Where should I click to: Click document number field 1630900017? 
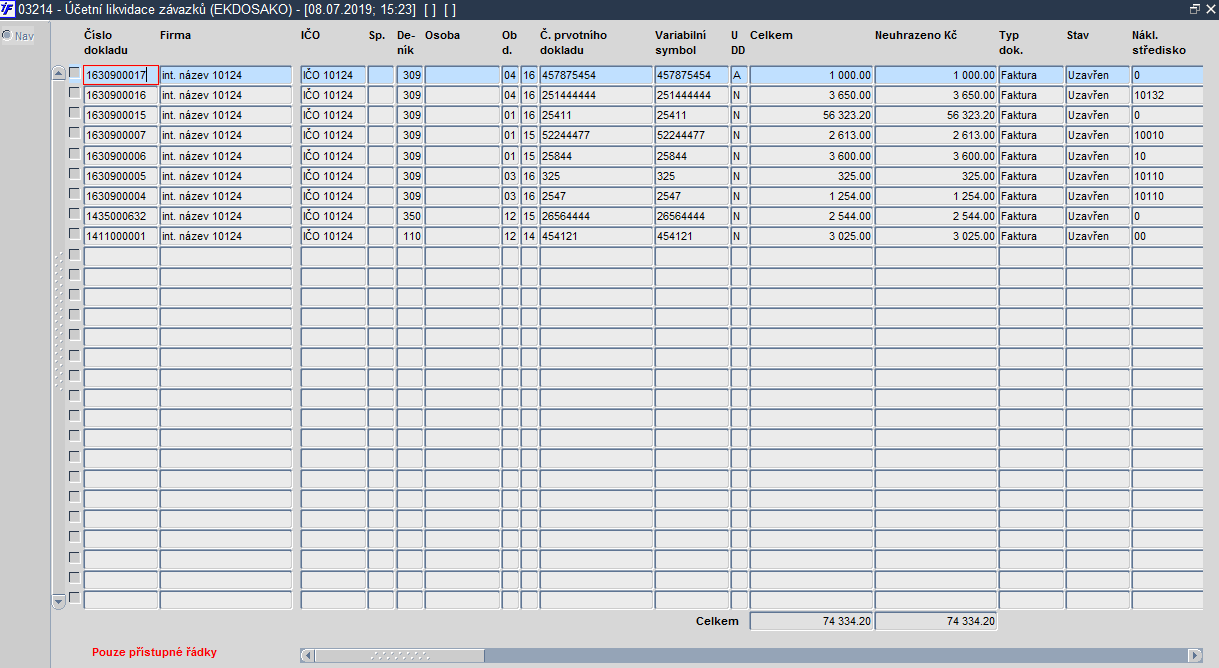coord(121,75)
